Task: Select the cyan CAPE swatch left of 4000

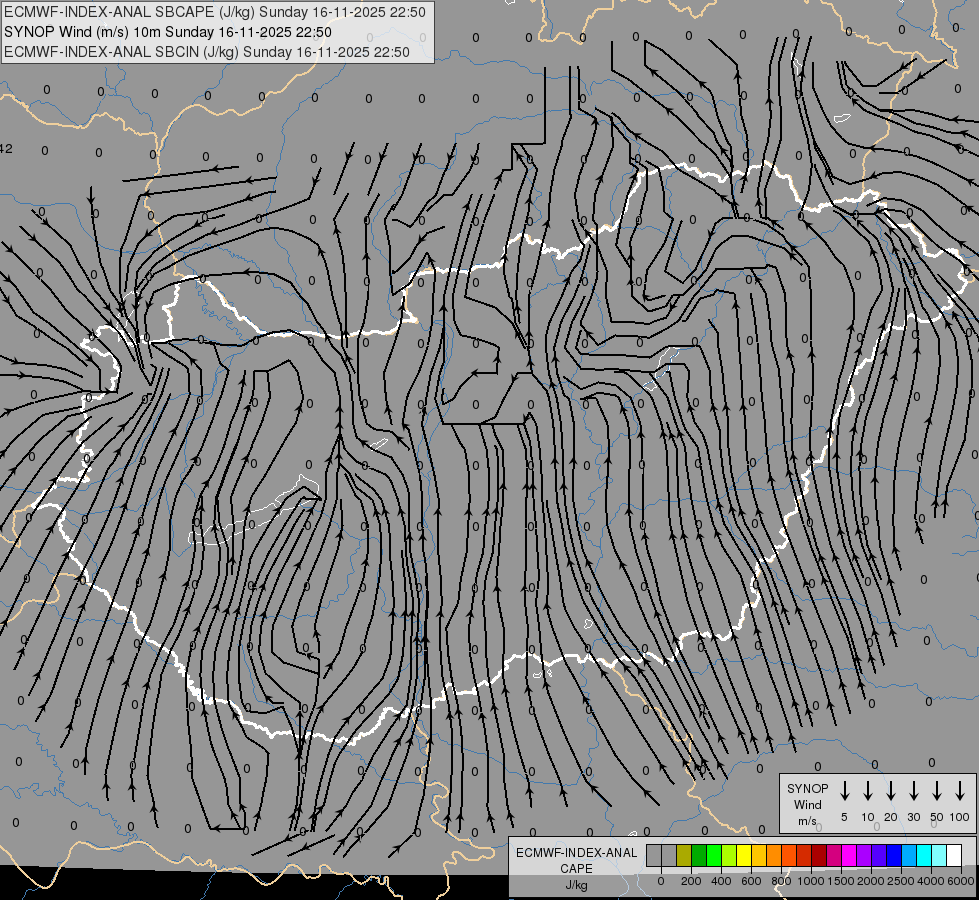Action: [x=924, y=855]
